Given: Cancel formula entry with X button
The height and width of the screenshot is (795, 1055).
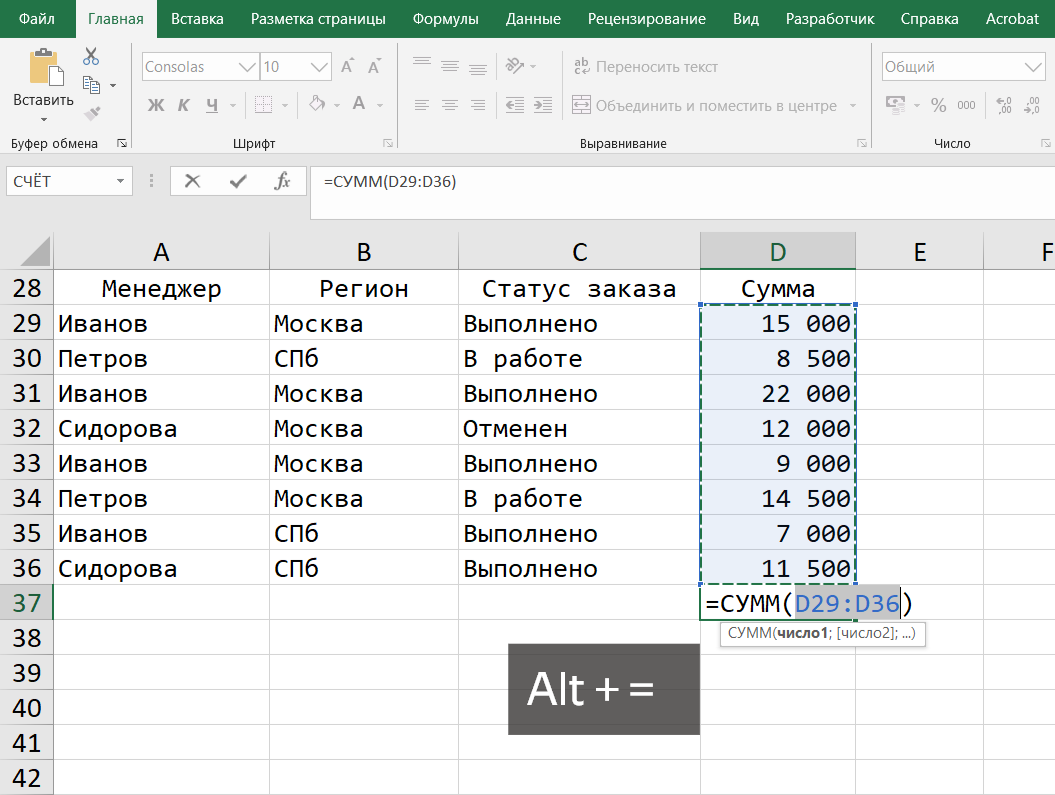Looking at the screenshot, I should coord(192,181).
